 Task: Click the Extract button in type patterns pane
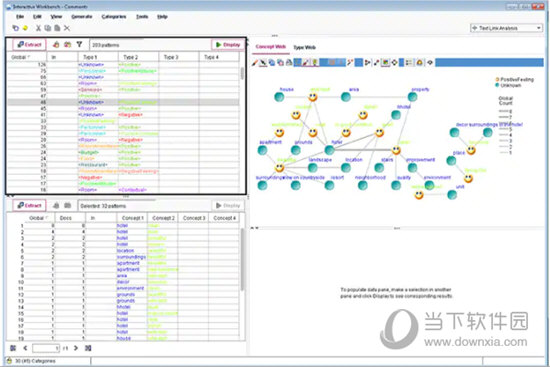(x=29, y=45)
